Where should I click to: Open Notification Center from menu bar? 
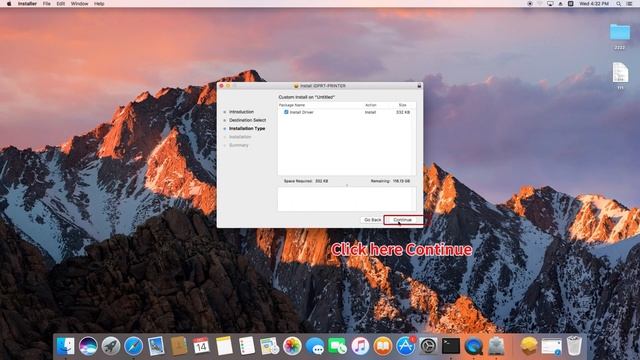[x=629, y=4]
